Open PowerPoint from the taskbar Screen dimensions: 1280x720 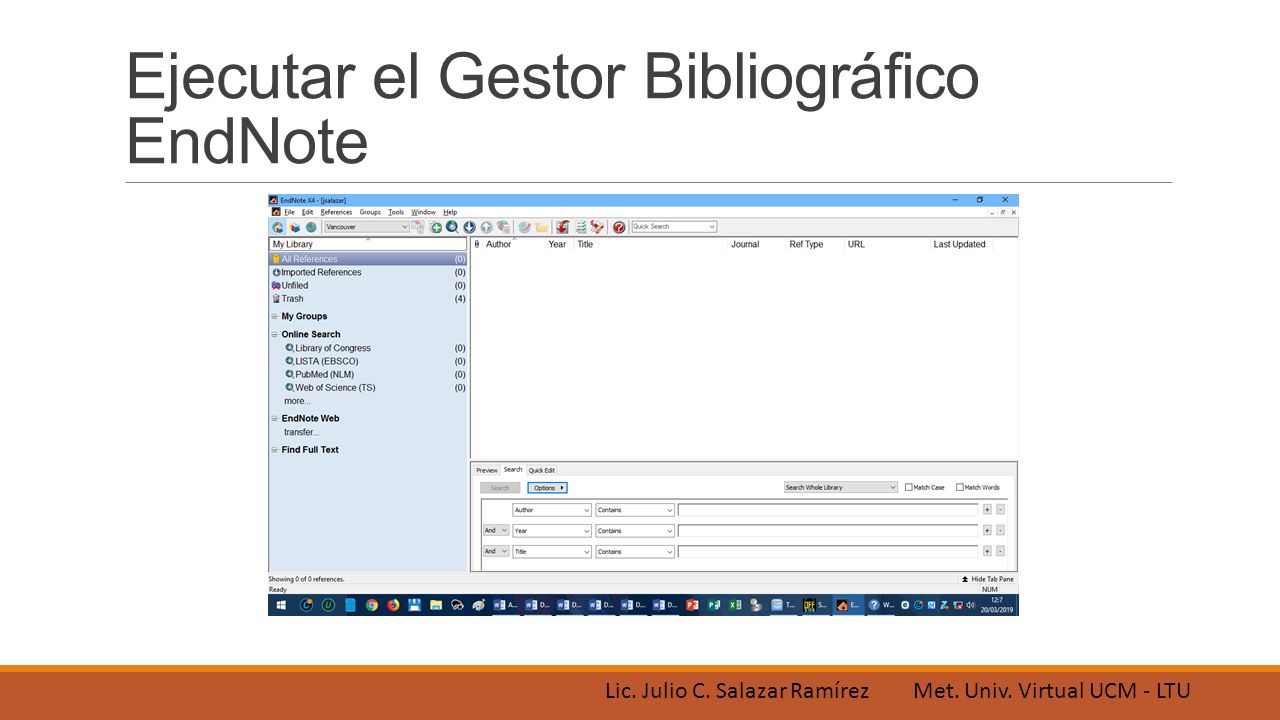tap(692, 605)
